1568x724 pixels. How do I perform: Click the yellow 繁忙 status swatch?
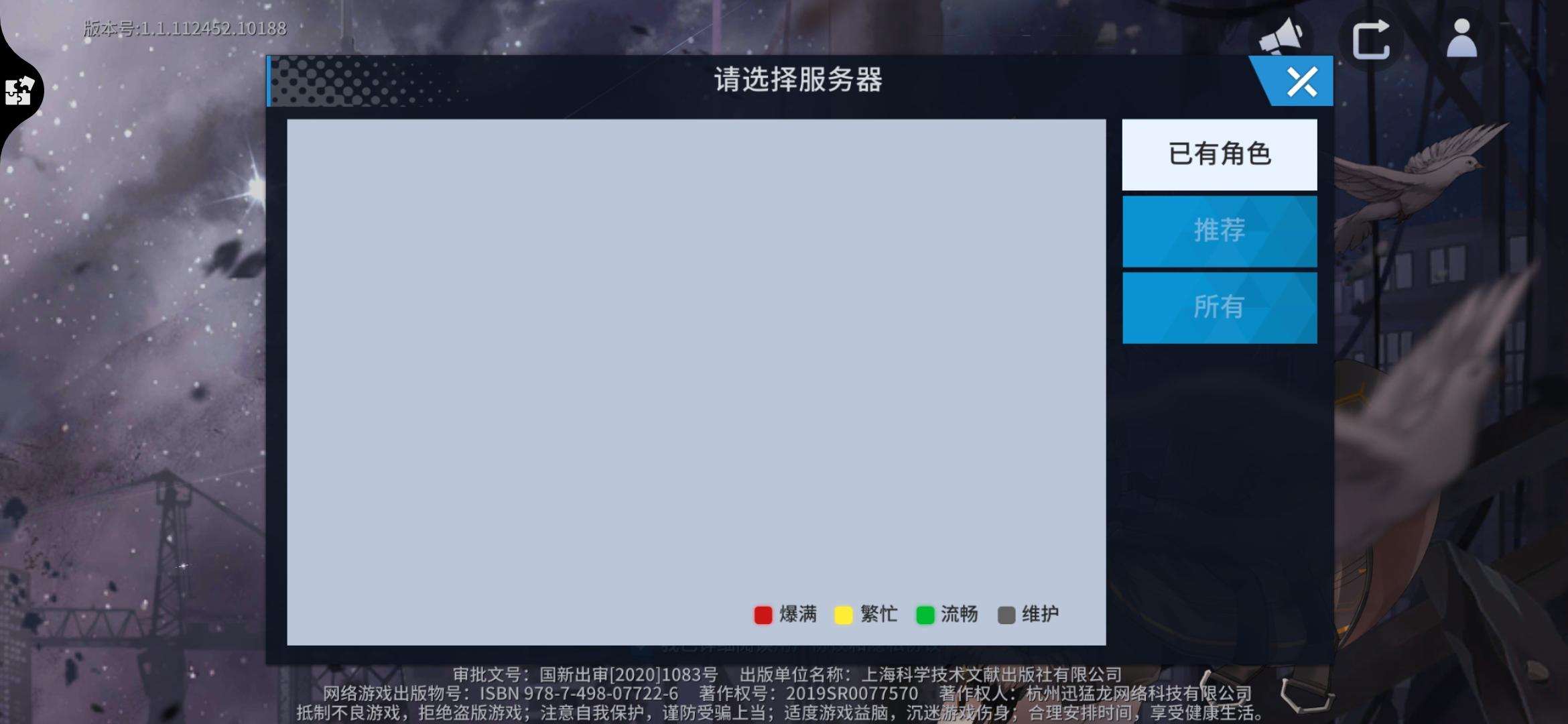[x=843, y=615]
